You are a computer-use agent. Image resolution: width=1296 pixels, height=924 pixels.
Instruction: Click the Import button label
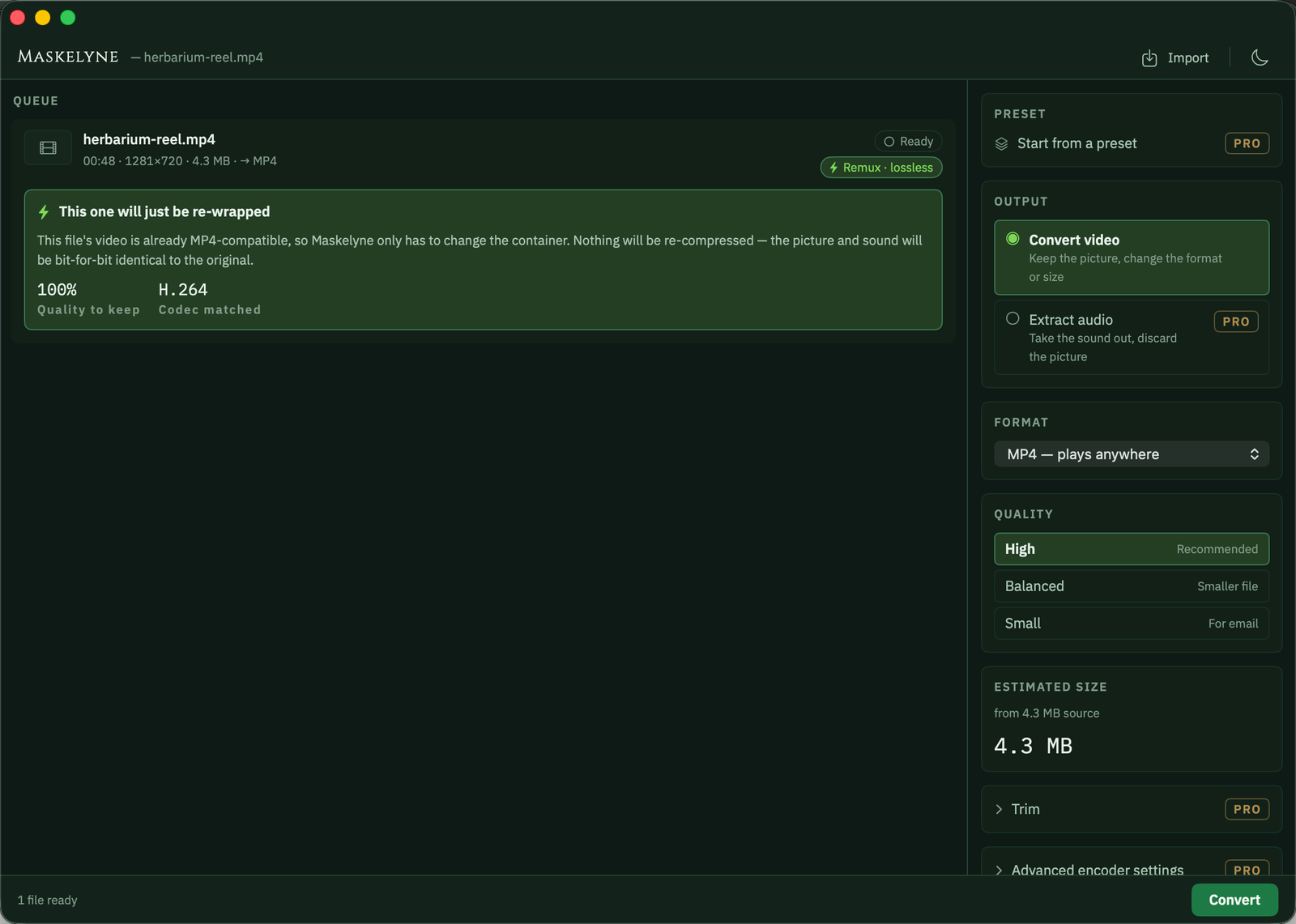pyautogui.click(x=1187, y=57)
